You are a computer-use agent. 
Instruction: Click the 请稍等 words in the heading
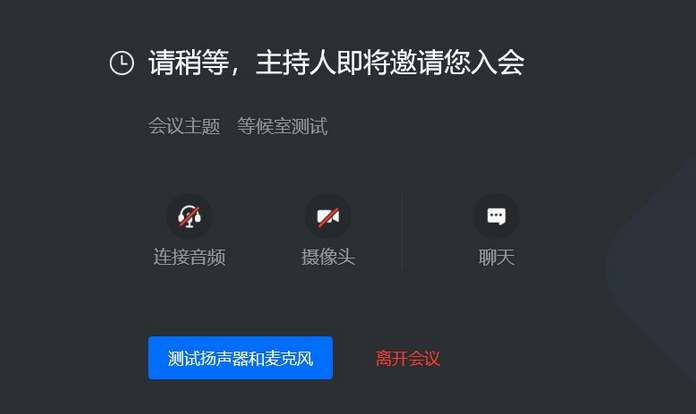tap(189, 63)
